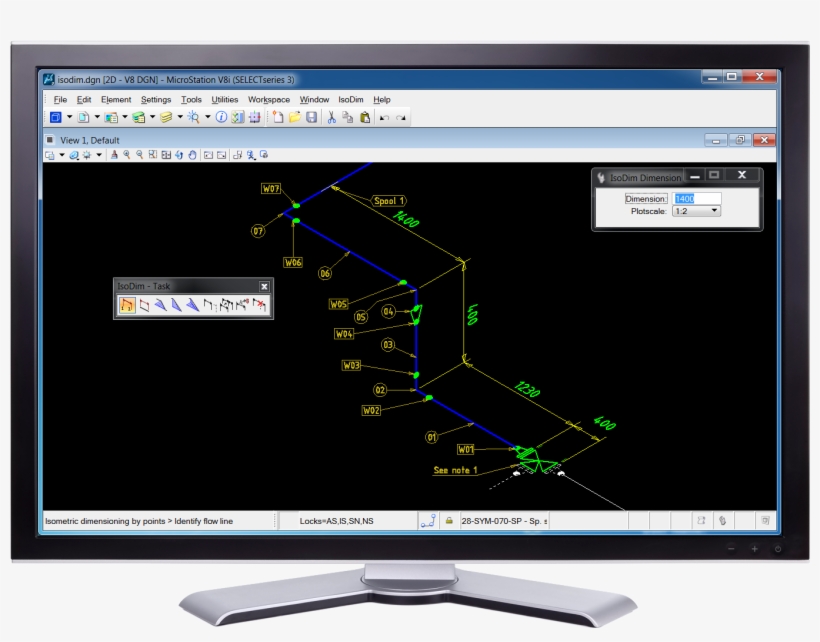Expand the Models icon dropdown arrow
820x642 pixels.
click(69, 117)
